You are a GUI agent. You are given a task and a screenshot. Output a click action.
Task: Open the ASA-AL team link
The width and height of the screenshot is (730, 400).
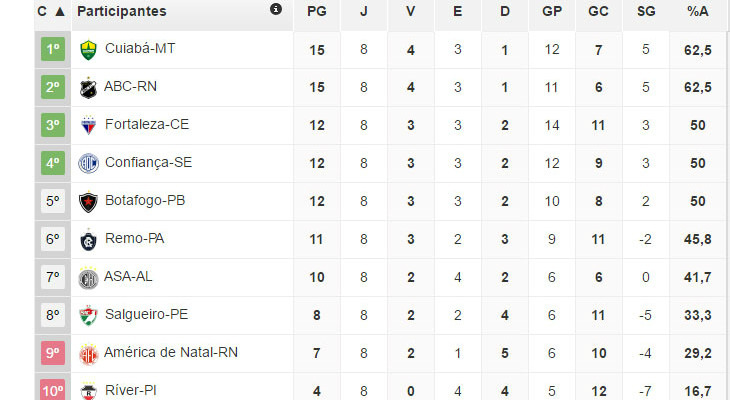tap(128, 276)
